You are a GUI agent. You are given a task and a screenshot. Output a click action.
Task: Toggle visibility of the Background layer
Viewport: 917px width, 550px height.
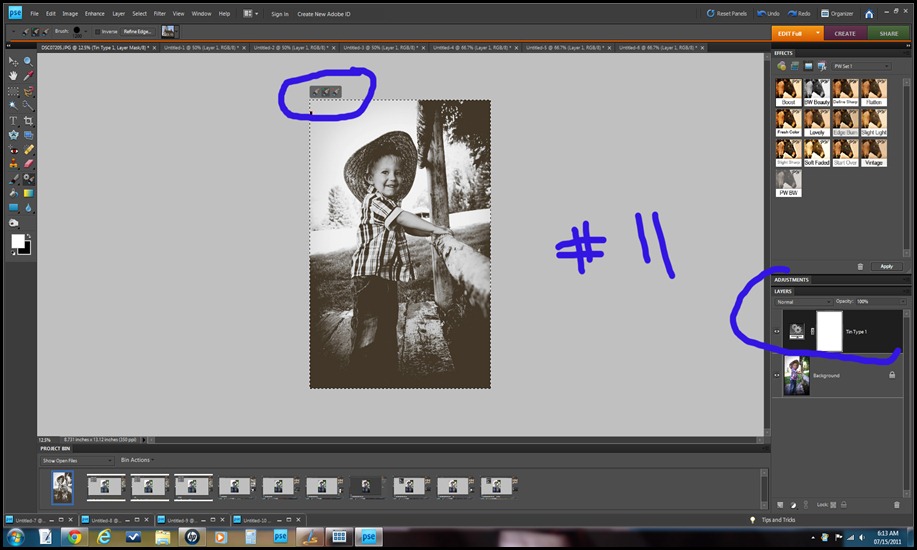coord(777,375)
